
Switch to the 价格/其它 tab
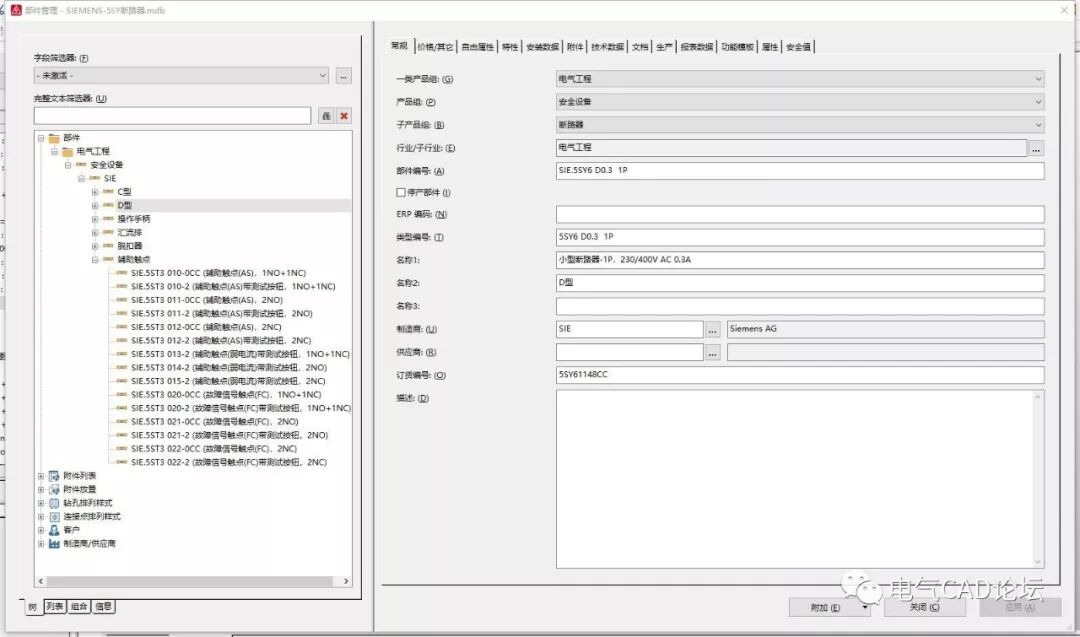pyautogui.click(x=435, y=47)
